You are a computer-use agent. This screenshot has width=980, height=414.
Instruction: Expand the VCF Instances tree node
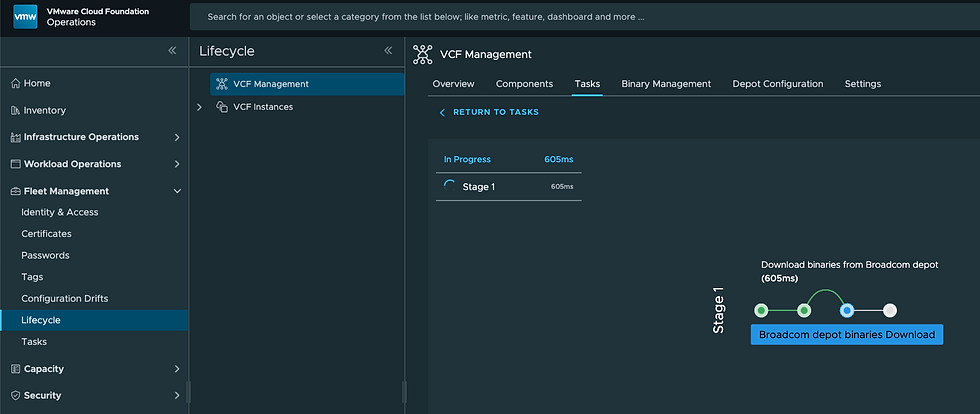(200, 107)
